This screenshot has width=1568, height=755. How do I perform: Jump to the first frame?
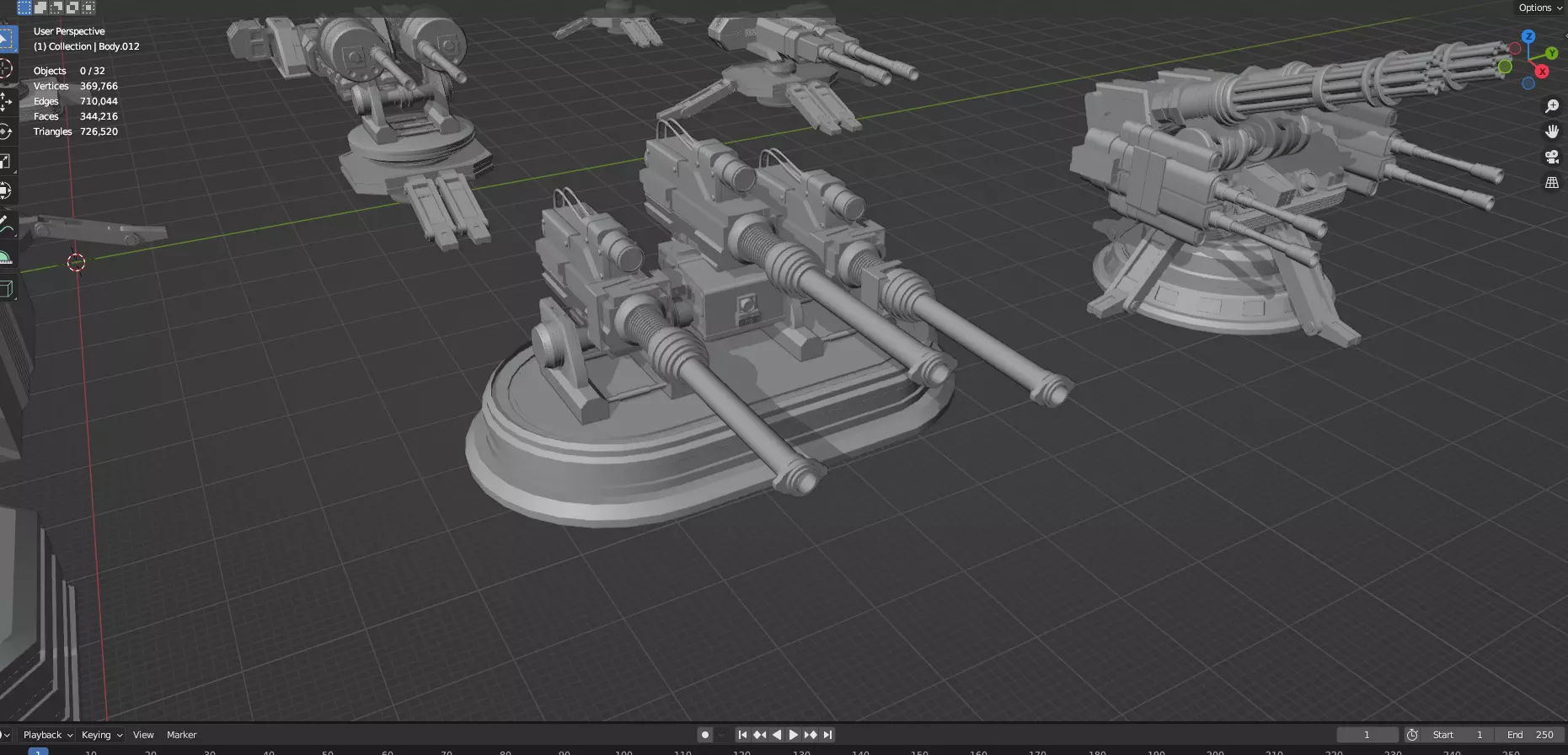point(742,735)
